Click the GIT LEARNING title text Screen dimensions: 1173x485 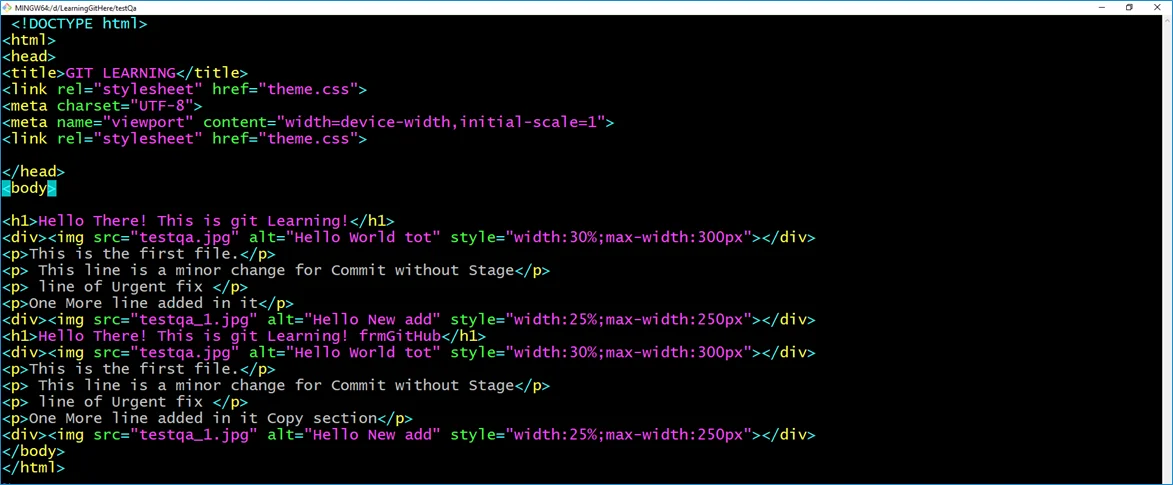tap(120, 73)
